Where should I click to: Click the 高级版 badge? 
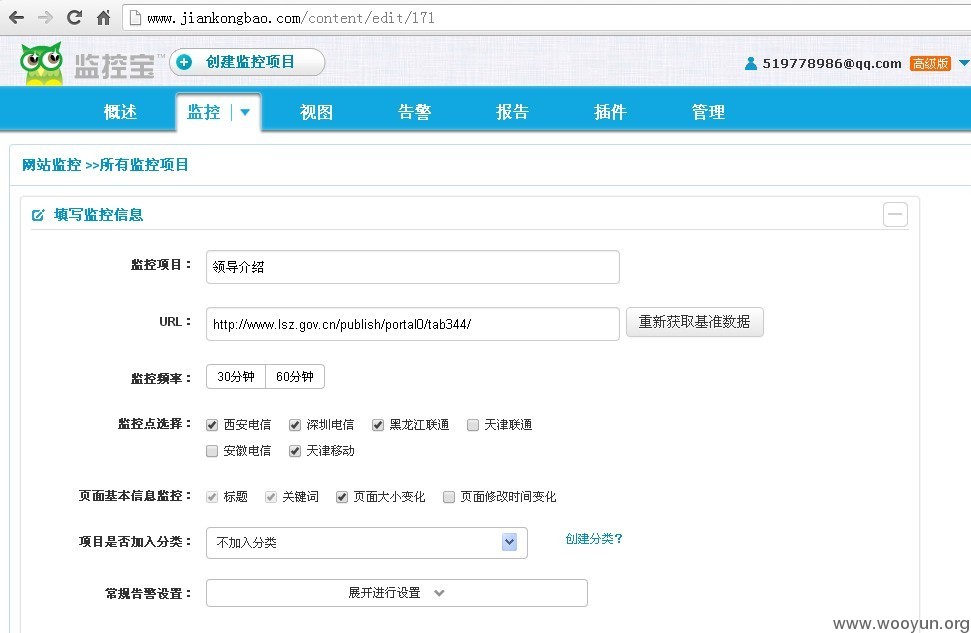coord(930,63)
